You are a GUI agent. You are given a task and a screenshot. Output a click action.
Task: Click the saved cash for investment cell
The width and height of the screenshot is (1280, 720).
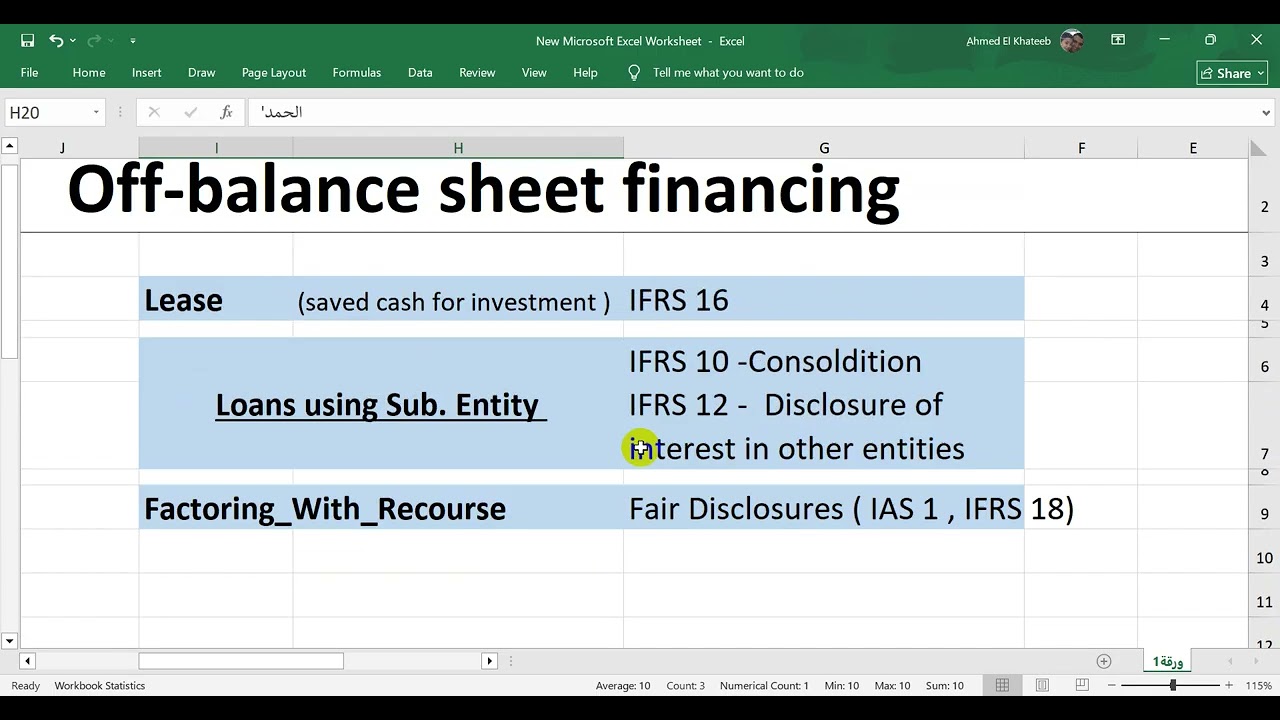(x=458, y=299)
